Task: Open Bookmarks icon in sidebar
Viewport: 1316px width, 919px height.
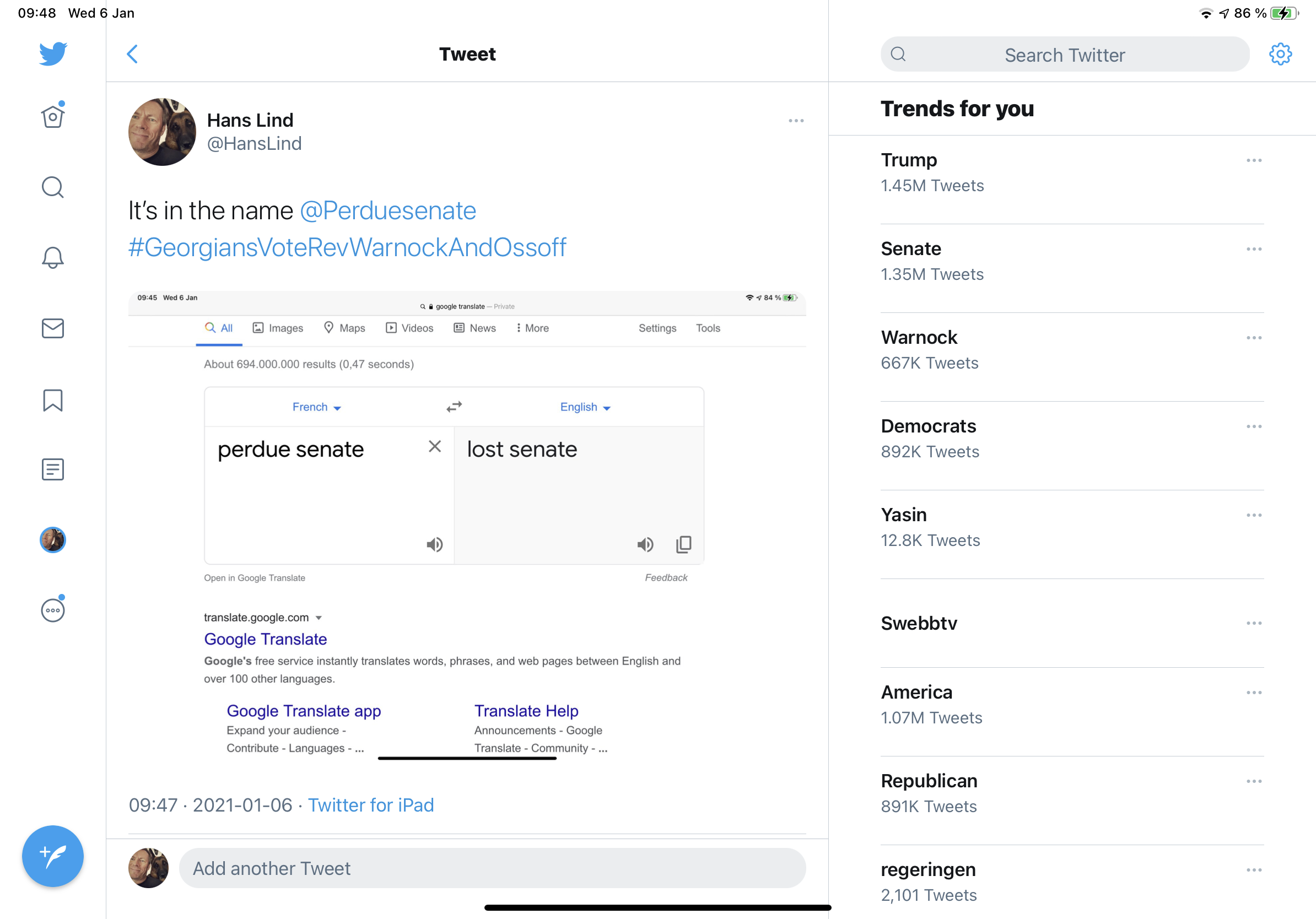Action: pos(53,400)
